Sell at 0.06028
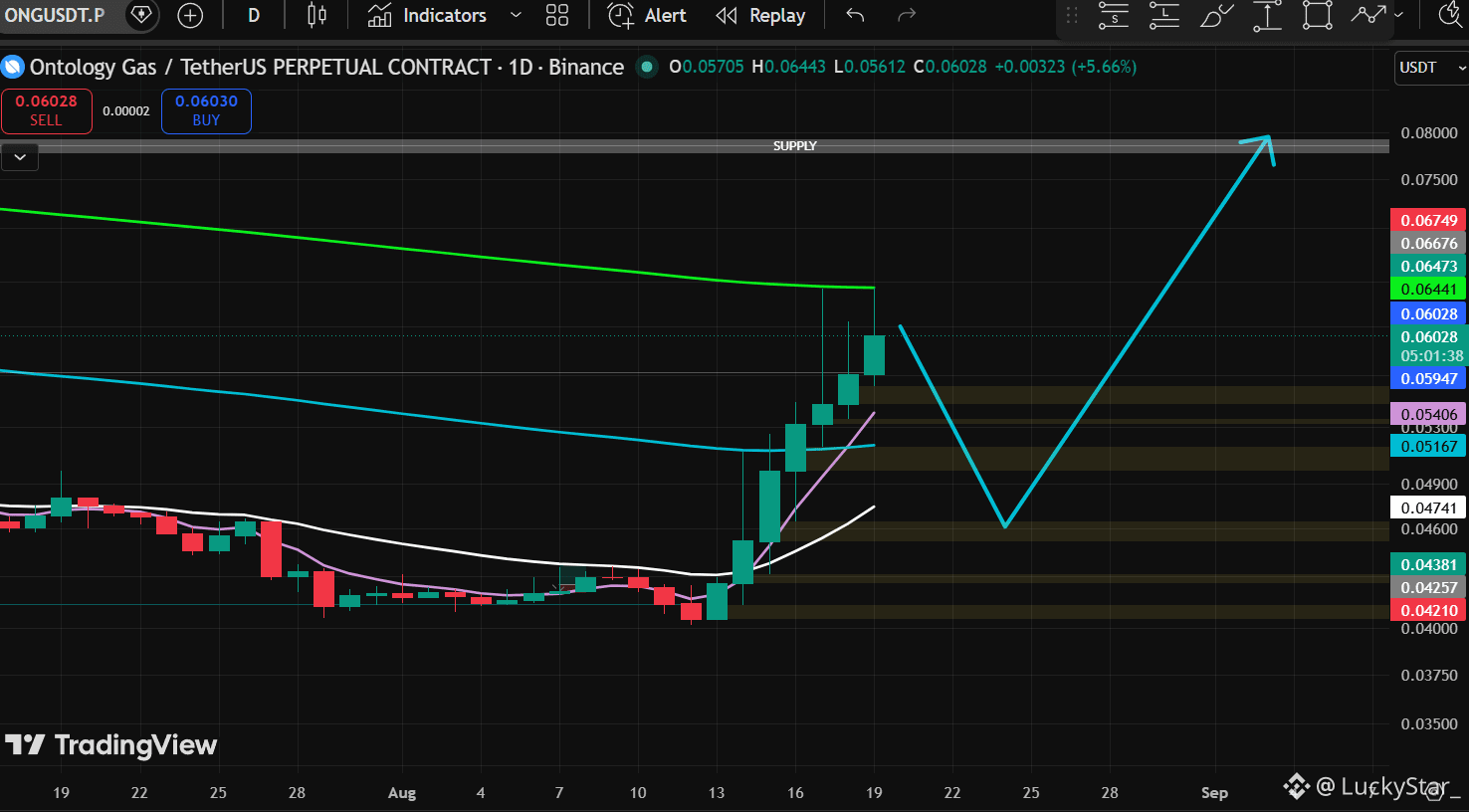 click(x=46, y=110)
